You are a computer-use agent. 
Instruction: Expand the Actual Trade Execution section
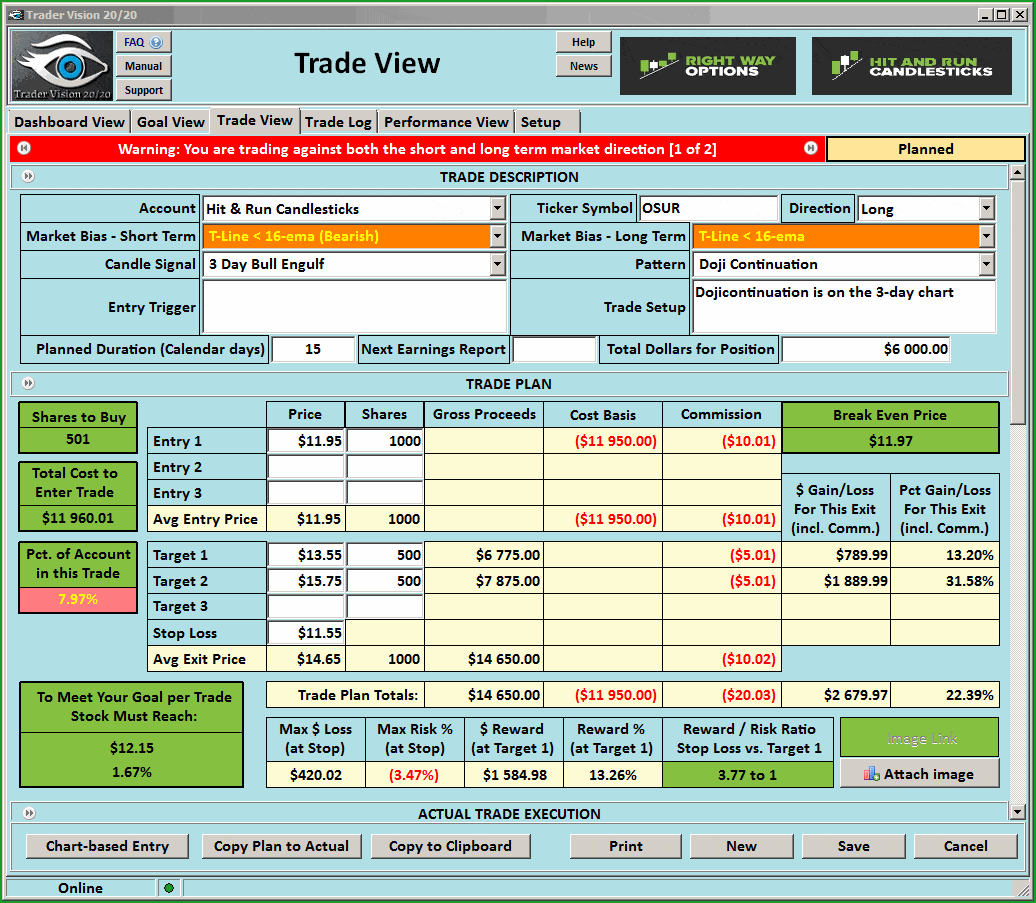pos(28,813)
